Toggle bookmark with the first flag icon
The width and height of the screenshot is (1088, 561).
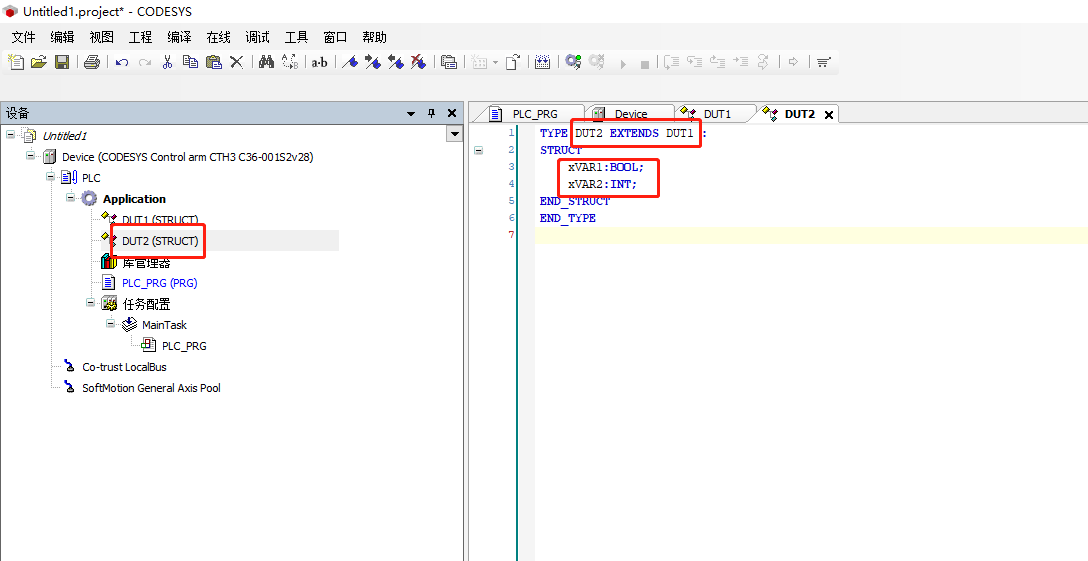[x=350, y=62]
